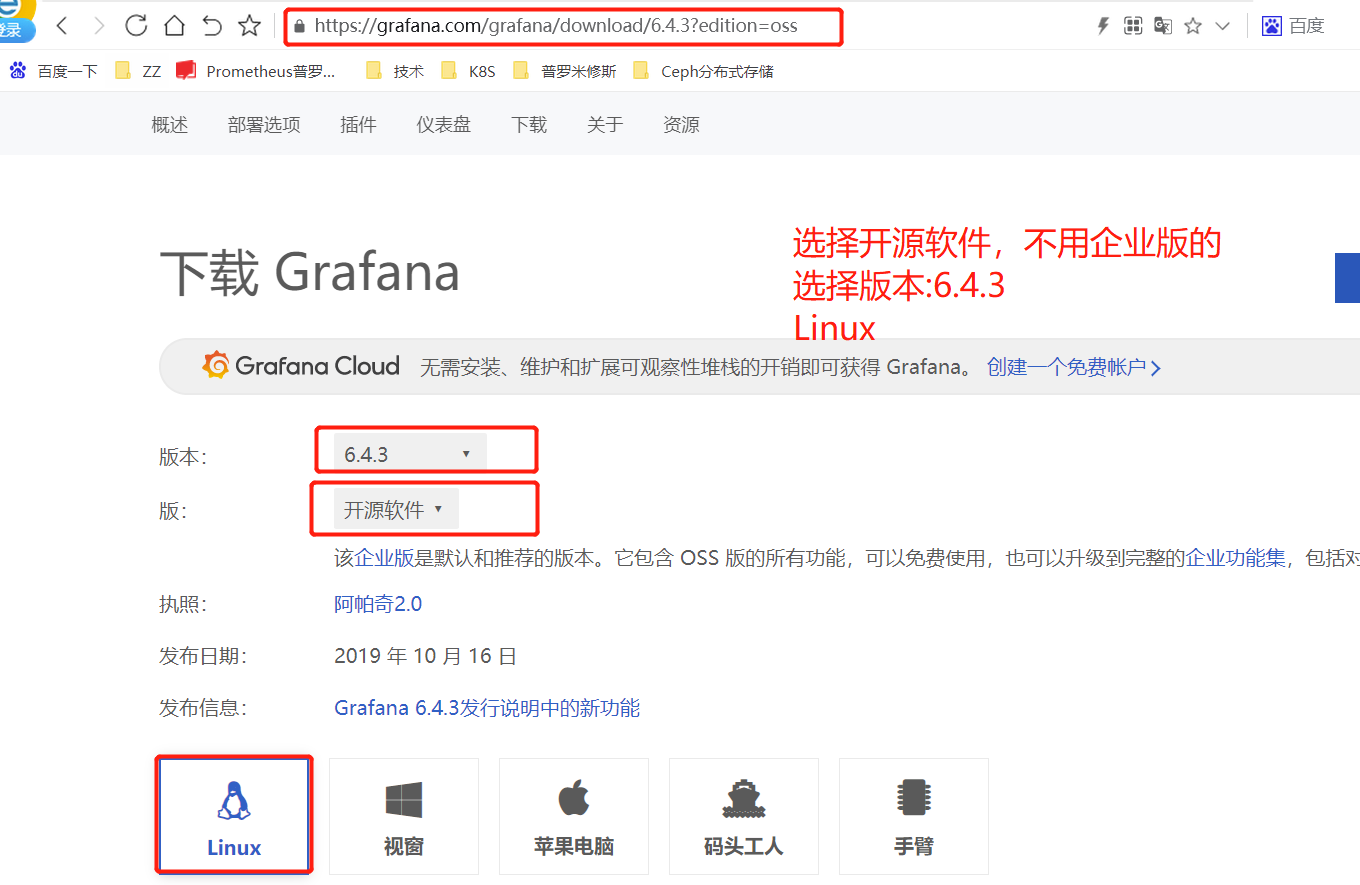Click the Grafana Cloud logo in the banner
Viewport: 1360px width, 885px height.
[x=301, y=366]
